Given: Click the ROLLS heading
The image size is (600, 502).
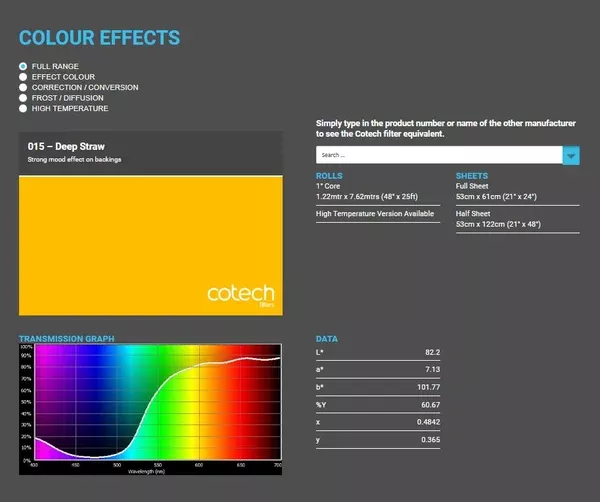Looking at the screenshot, I should (329, 176).
